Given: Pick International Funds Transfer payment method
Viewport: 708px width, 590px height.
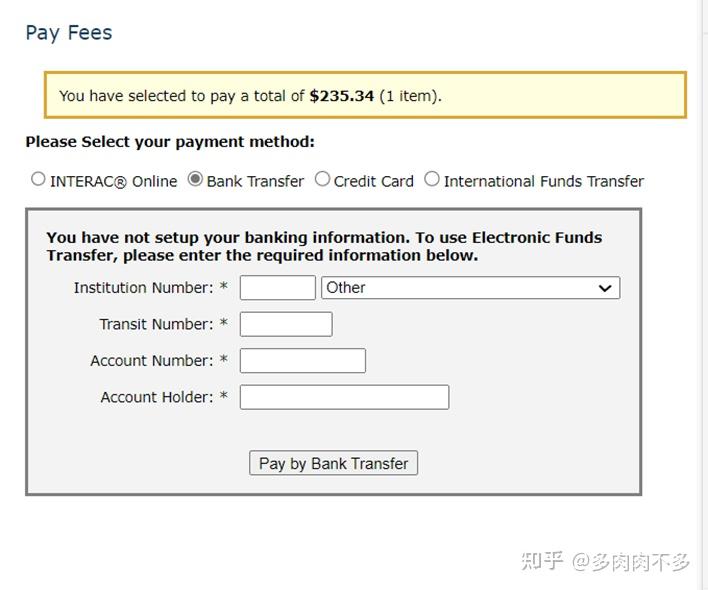Looking at the screenshot, I should (x=432, y=180).
